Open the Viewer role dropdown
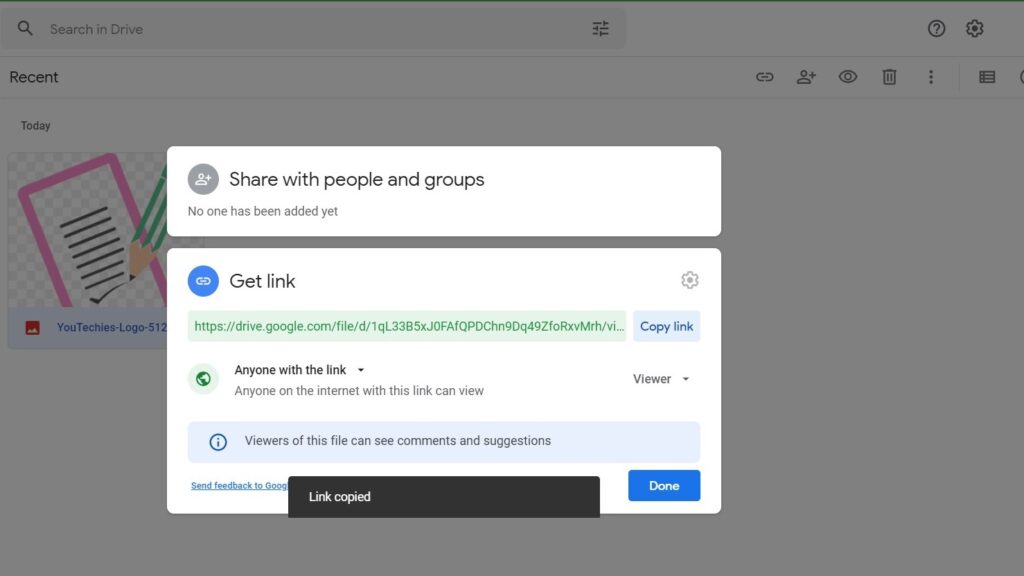The height and width of the screenshot is (576, 1024). pos(661,379)
